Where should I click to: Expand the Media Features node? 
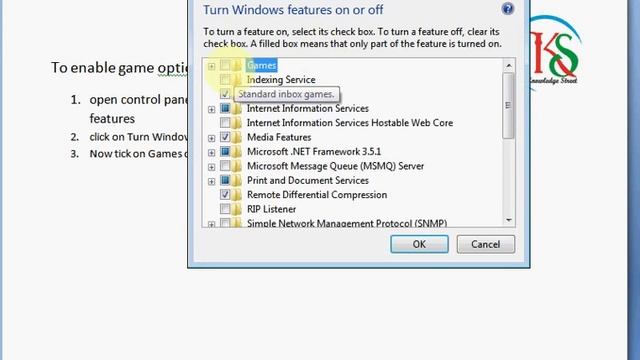click(211, 138)
